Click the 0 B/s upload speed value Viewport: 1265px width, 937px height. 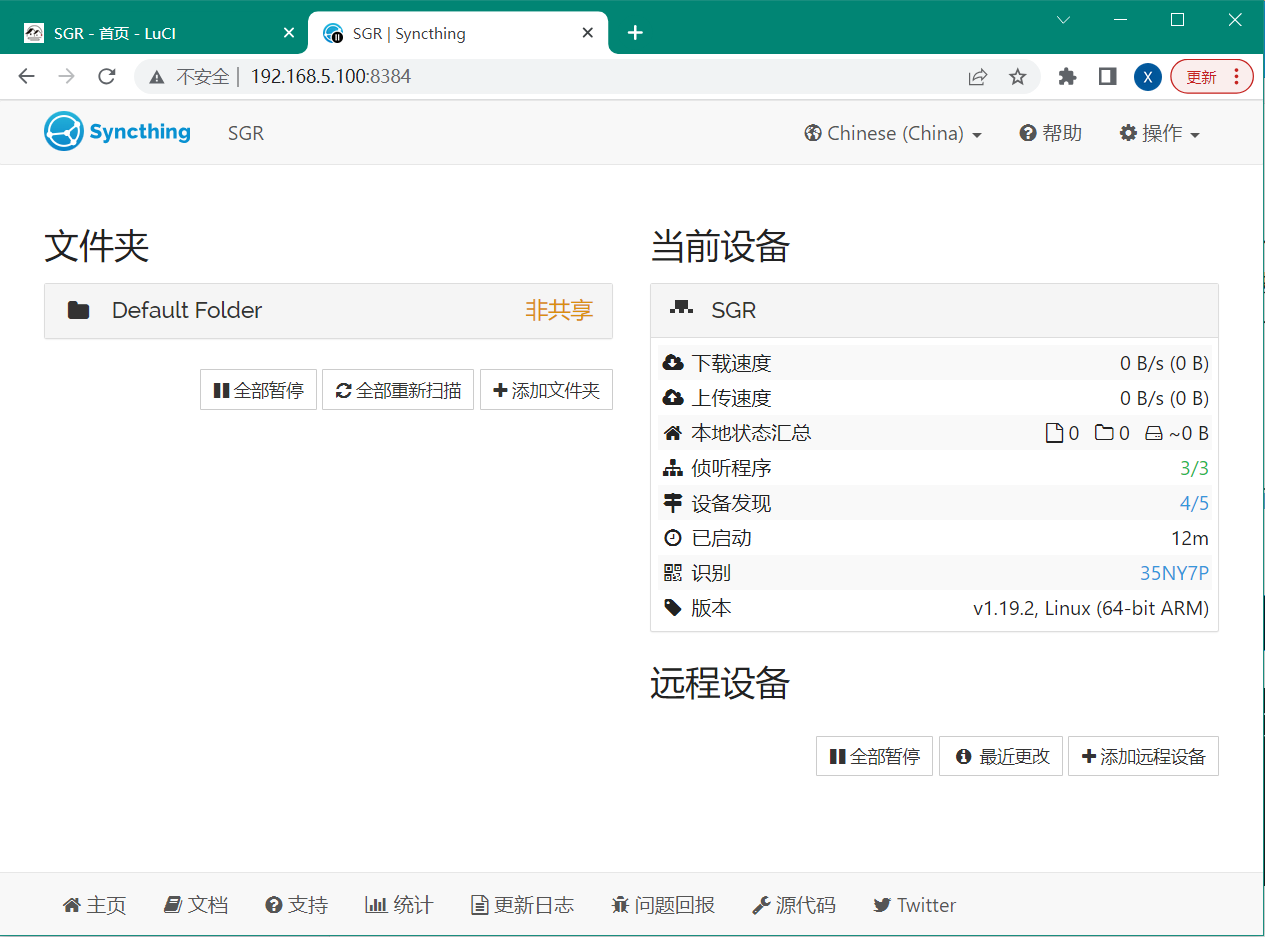1164,398
